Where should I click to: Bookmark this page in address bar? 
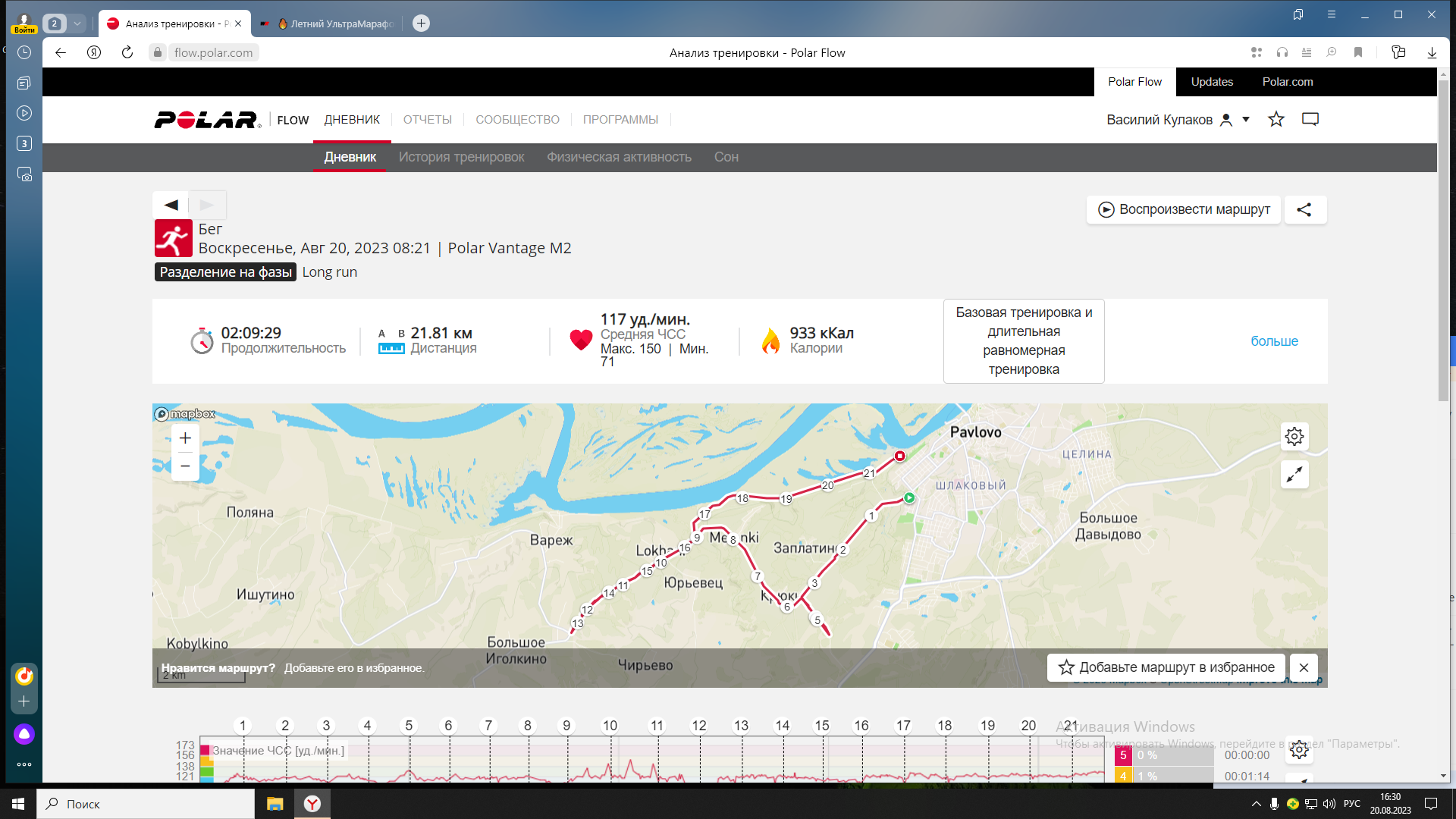pos(1358,52)
